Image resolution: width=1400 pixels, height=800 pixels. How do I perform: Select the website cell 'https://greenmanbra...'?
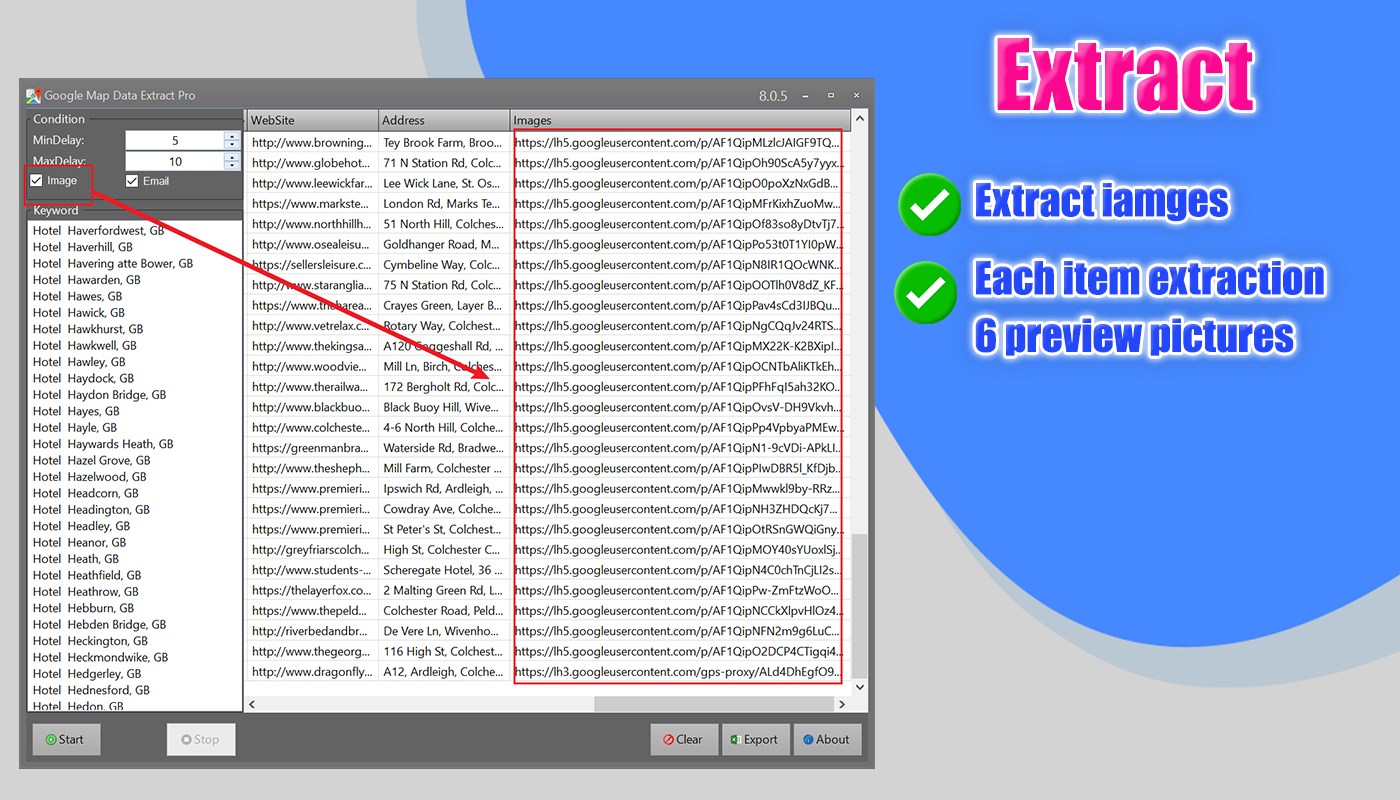pyautogui.click(x=312, y=448)
